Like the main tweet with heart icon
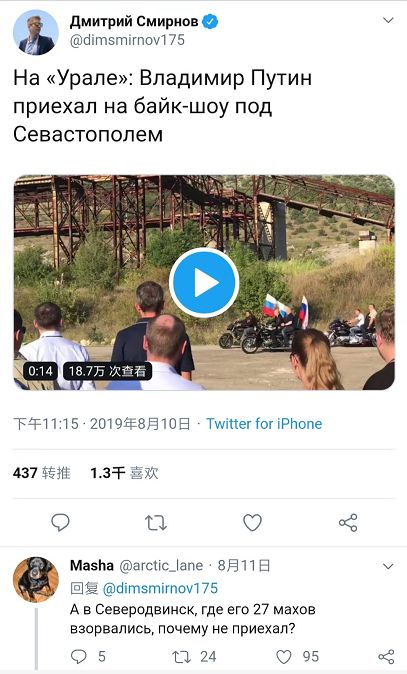 pos(252,523)
